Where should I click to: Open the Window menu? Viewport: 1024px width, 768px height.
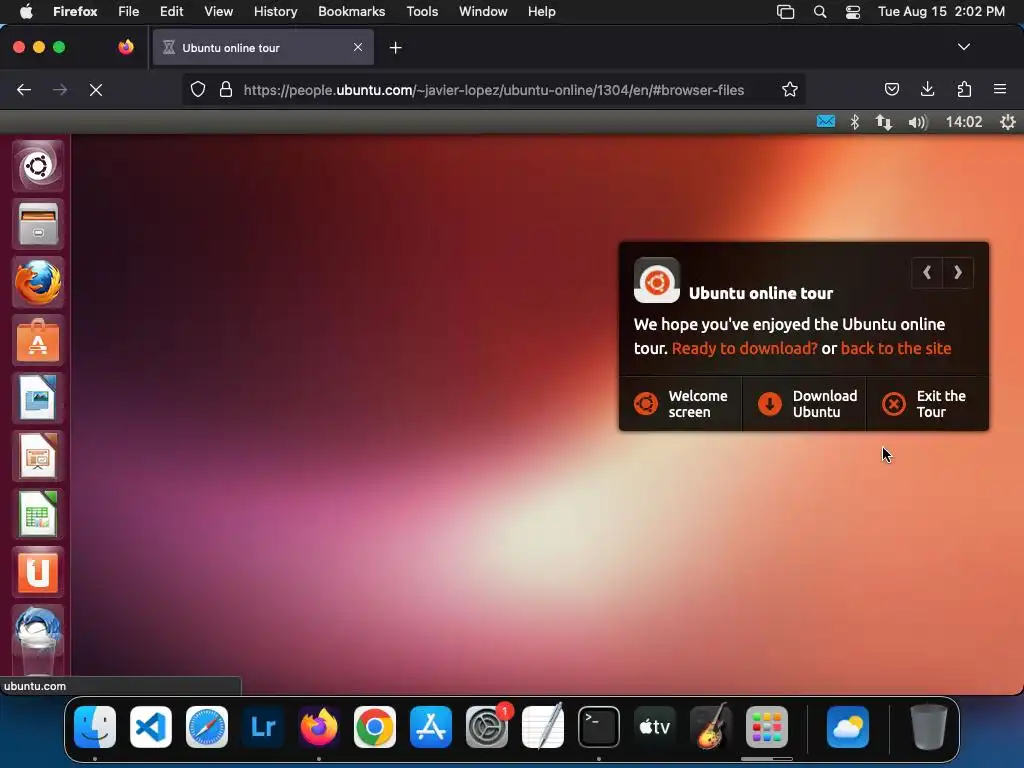pos(483,12)
